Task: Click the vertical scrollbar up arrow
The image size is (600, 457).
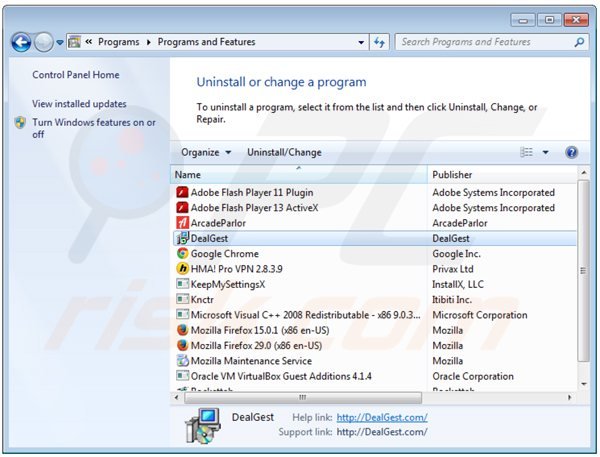Action: click(584, 173)
